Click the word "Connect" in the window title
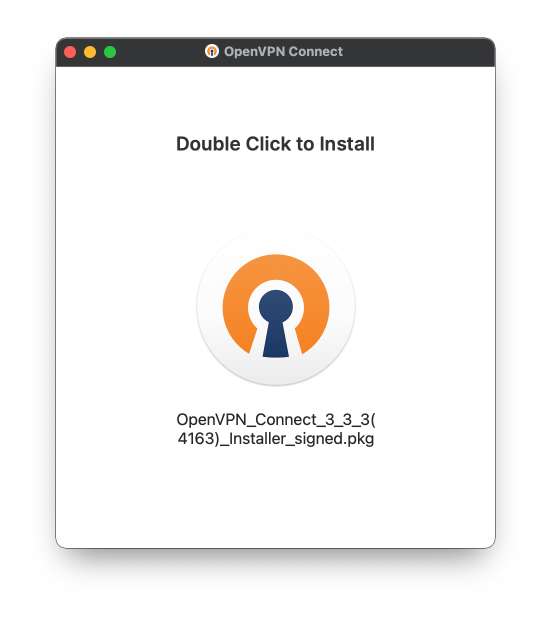 point(315,52)
